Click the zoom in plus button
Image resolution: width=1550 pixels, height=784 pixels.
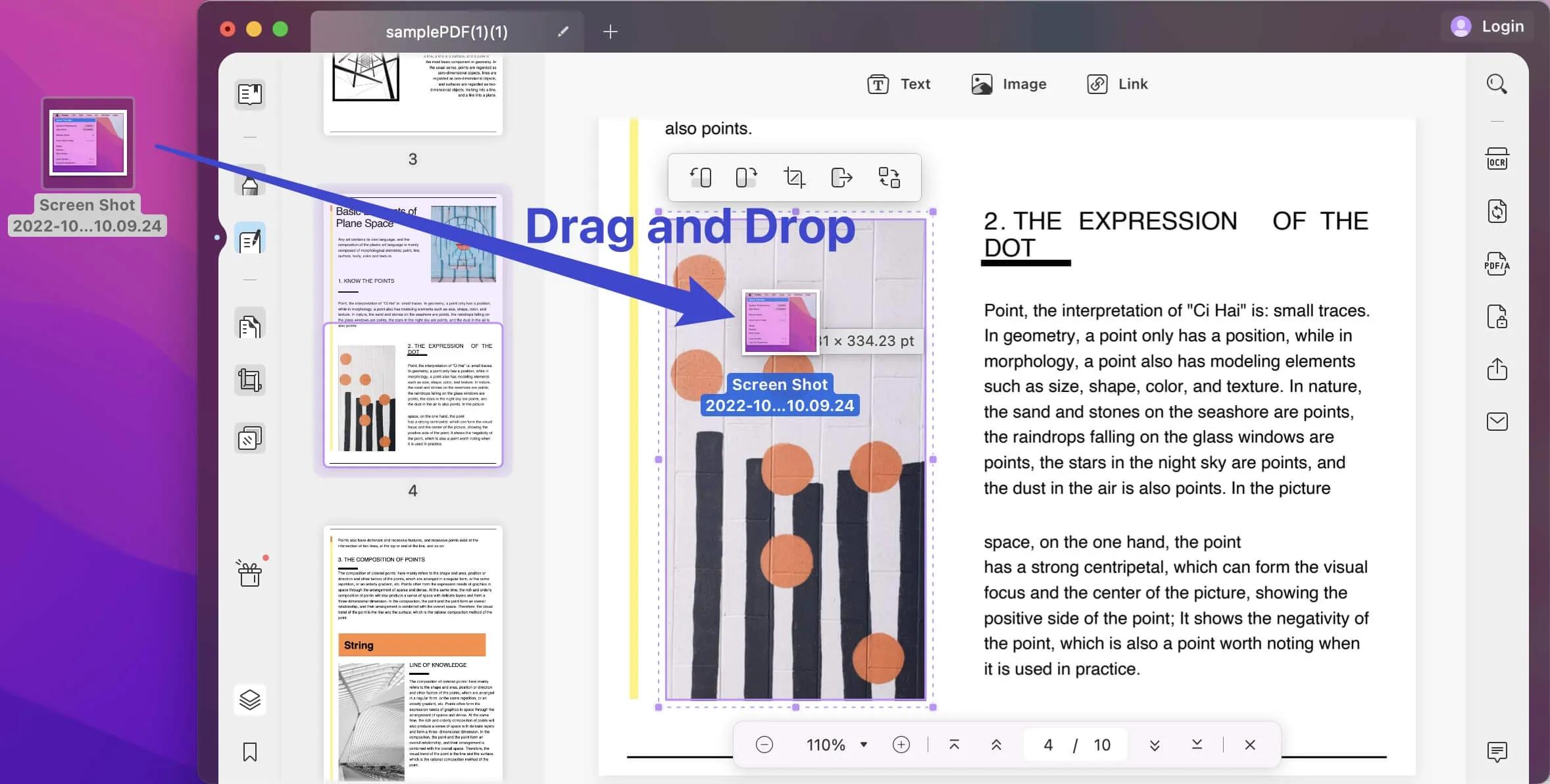click(x=901, y=745)
